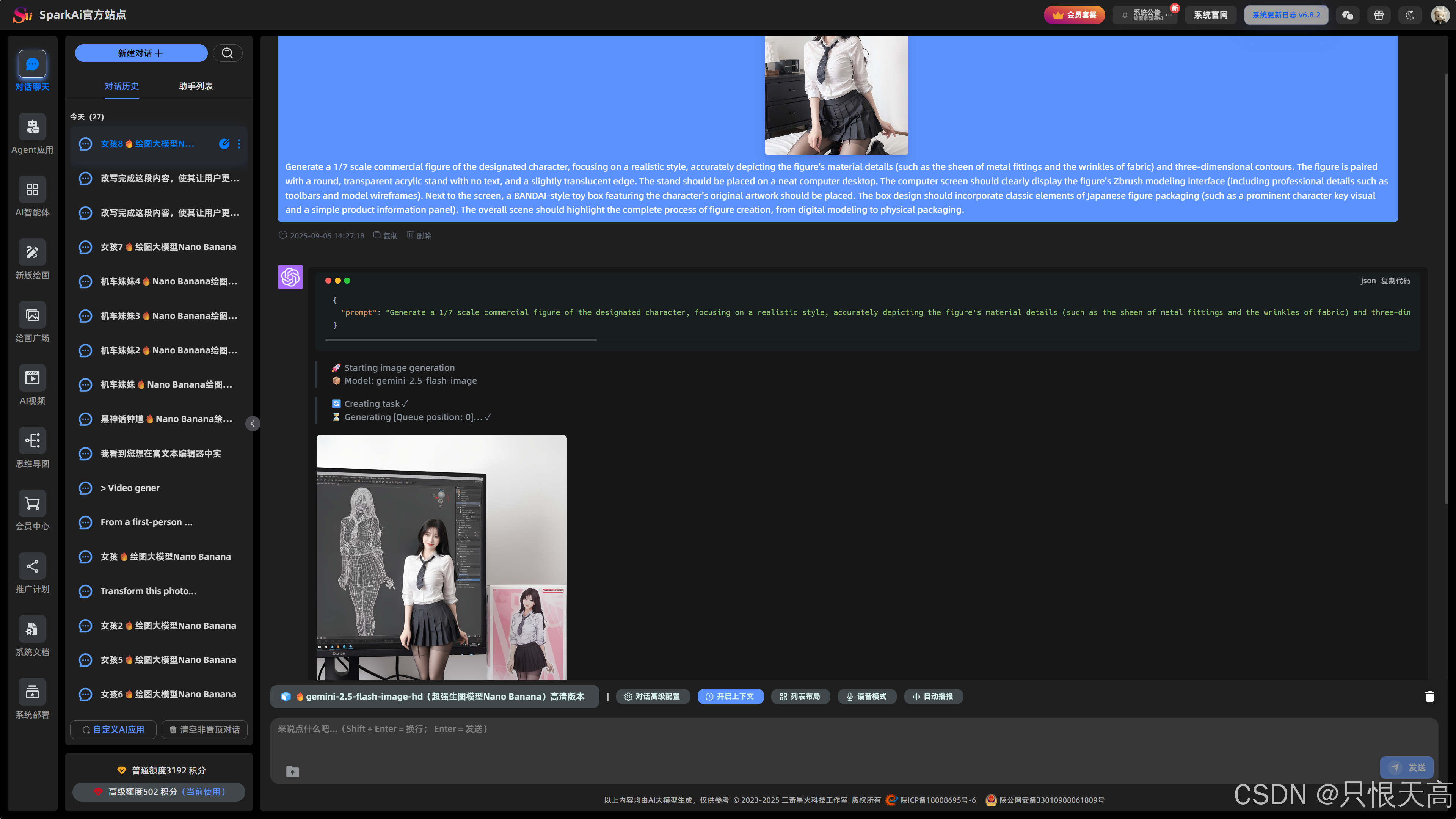Click the chat area vertical scrollbar
Image resolution: width=1456 pixels, height=819 pixels.
pos(1446,288)
